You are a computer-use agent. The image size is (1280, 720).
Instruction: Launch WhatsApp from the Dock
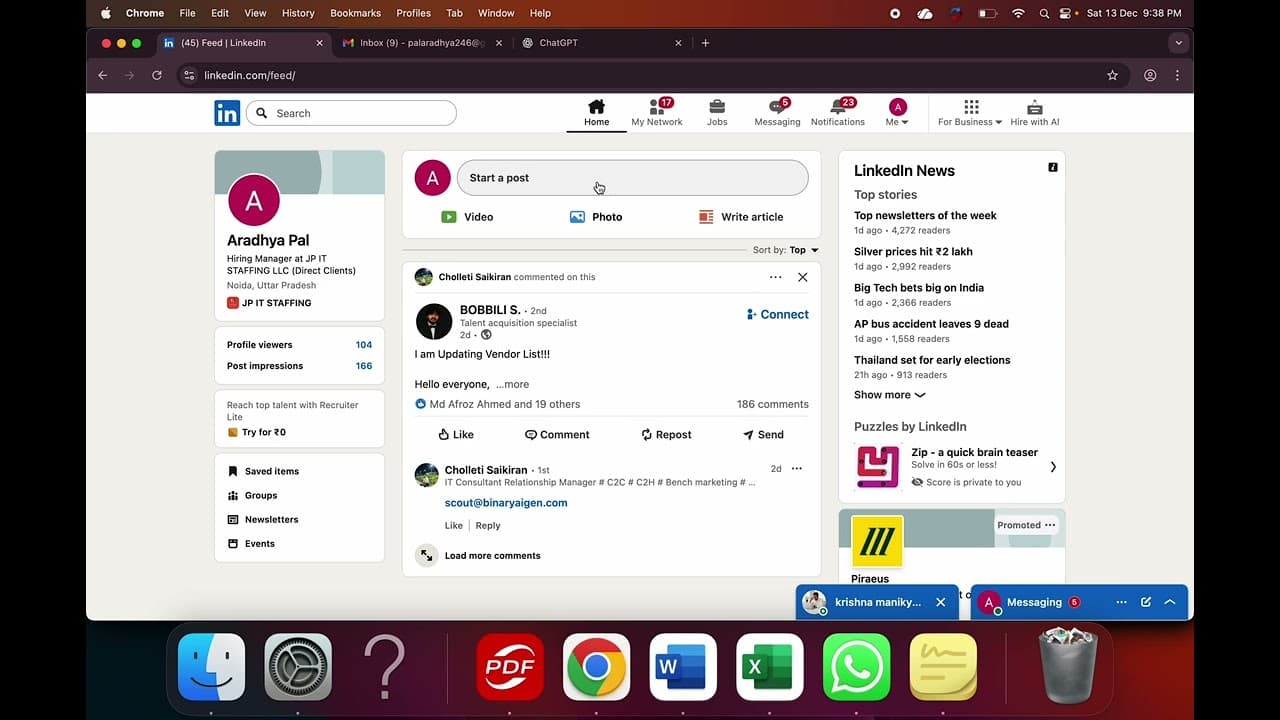[857, 667]
